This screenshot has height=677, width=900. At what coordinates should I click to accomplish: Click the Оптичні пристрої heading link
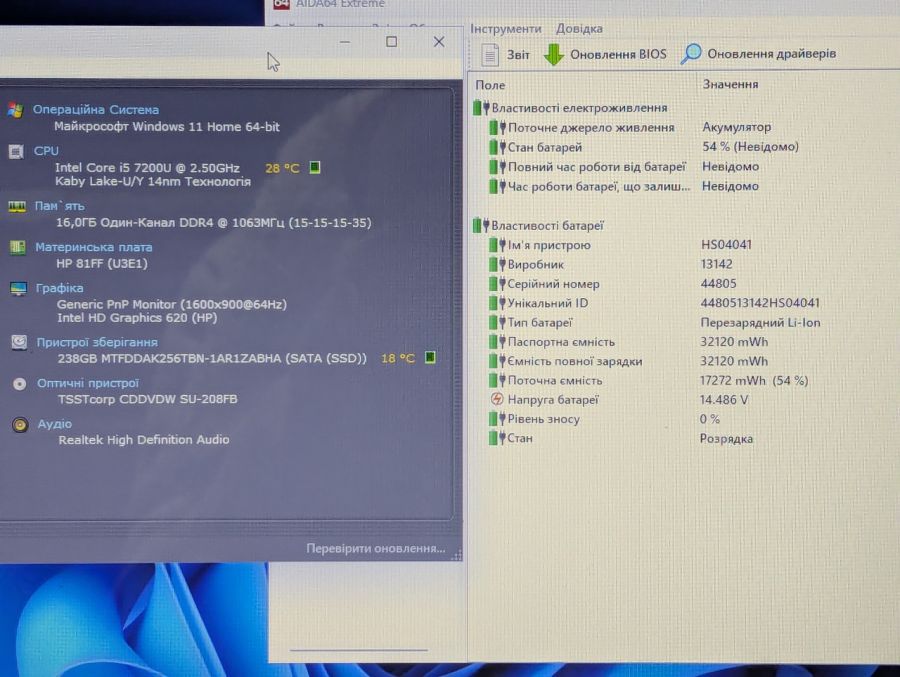coord(88,383)
